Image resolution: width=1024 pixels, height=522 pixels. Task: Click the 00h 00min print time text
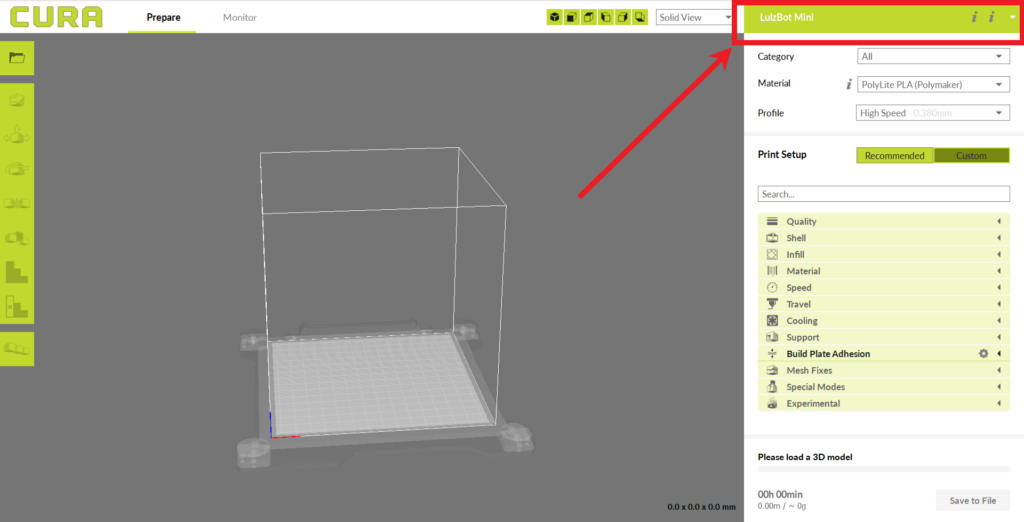(x=780, y=495)
